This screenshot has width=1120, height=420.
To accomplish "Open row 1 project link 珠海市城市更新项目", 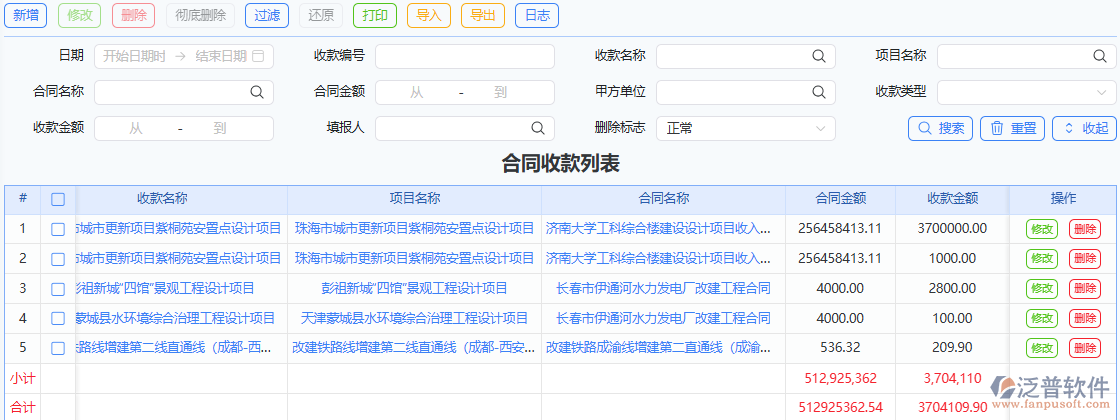I will coord(414,229).
